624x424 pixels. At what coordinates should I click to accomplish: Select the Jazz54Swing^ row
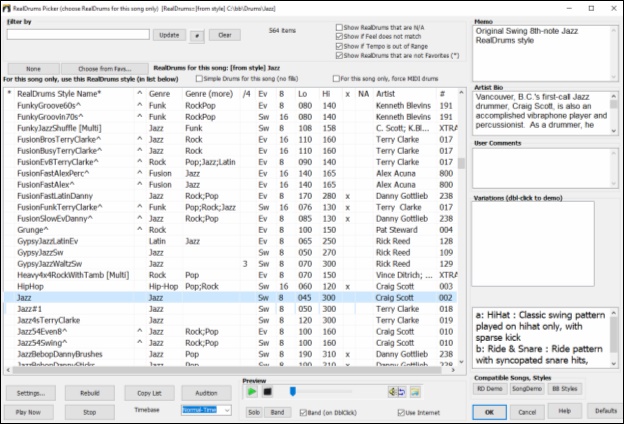coord(230,343)
